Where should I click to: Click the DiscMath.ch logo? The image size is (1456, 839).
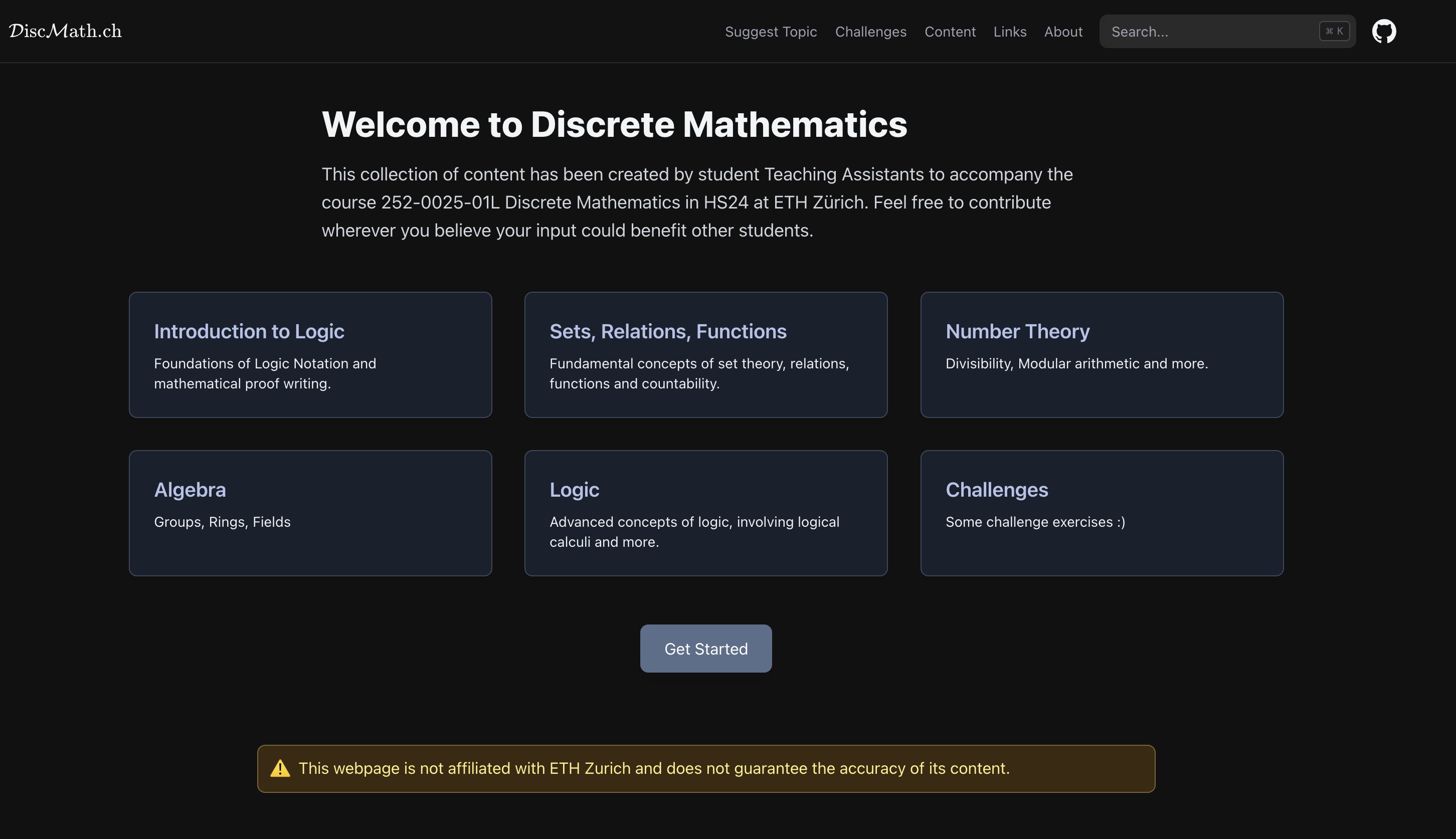(65, 31)
